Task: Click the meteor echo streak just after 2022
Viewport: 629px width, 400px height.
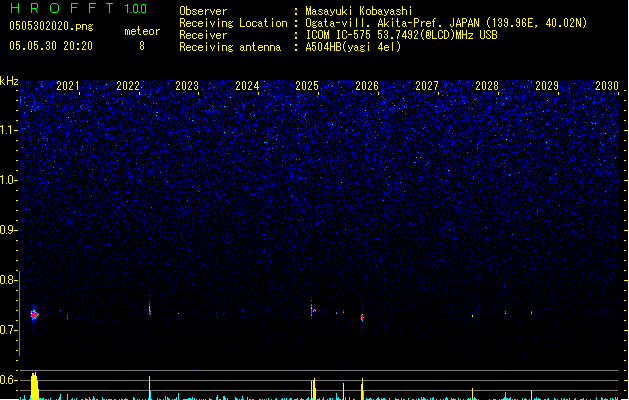Action: coord(150,310)
